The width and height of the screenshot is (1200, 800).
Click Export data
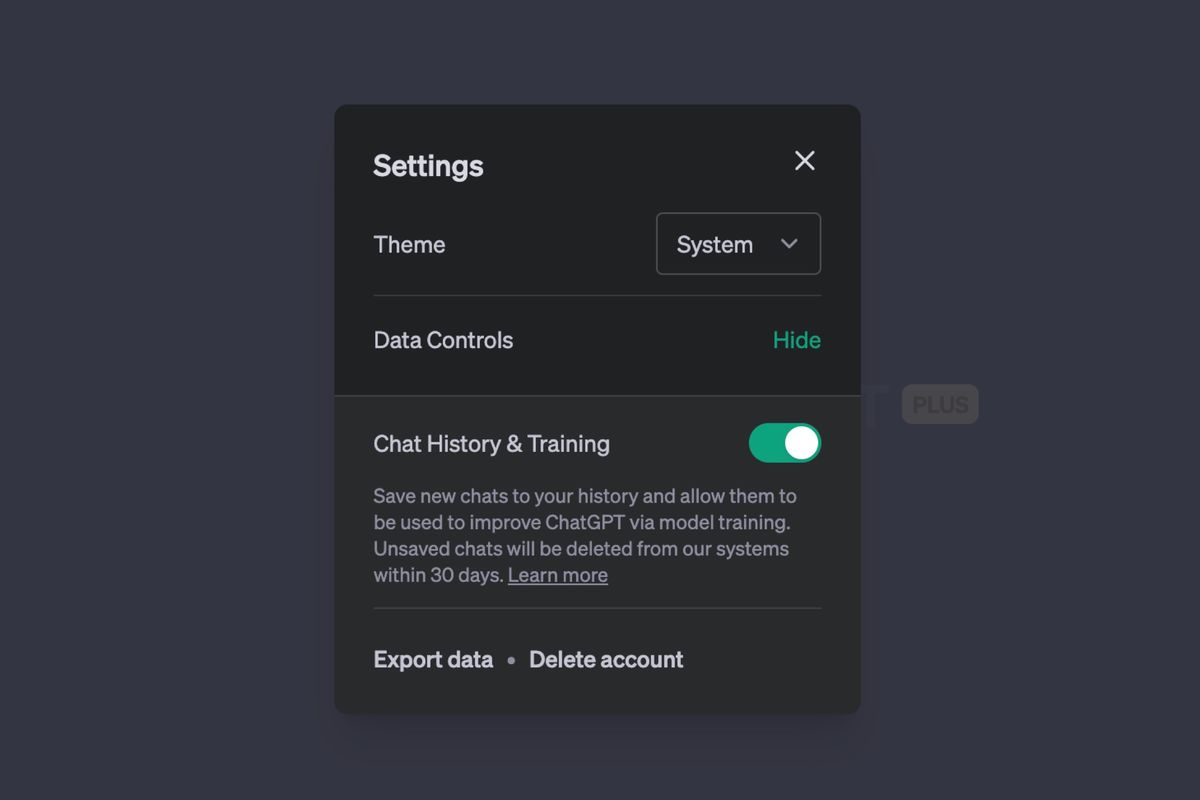tap(432, 659)
